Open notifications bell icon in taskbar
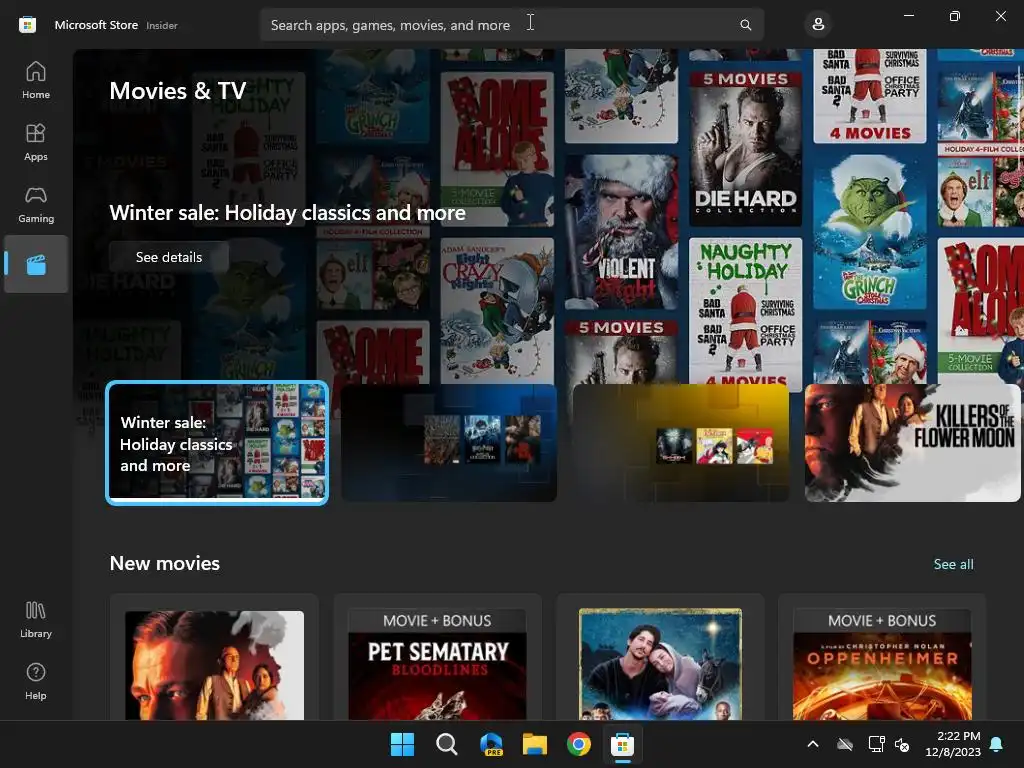This screenshot has width=1024, height=768. 997,744
